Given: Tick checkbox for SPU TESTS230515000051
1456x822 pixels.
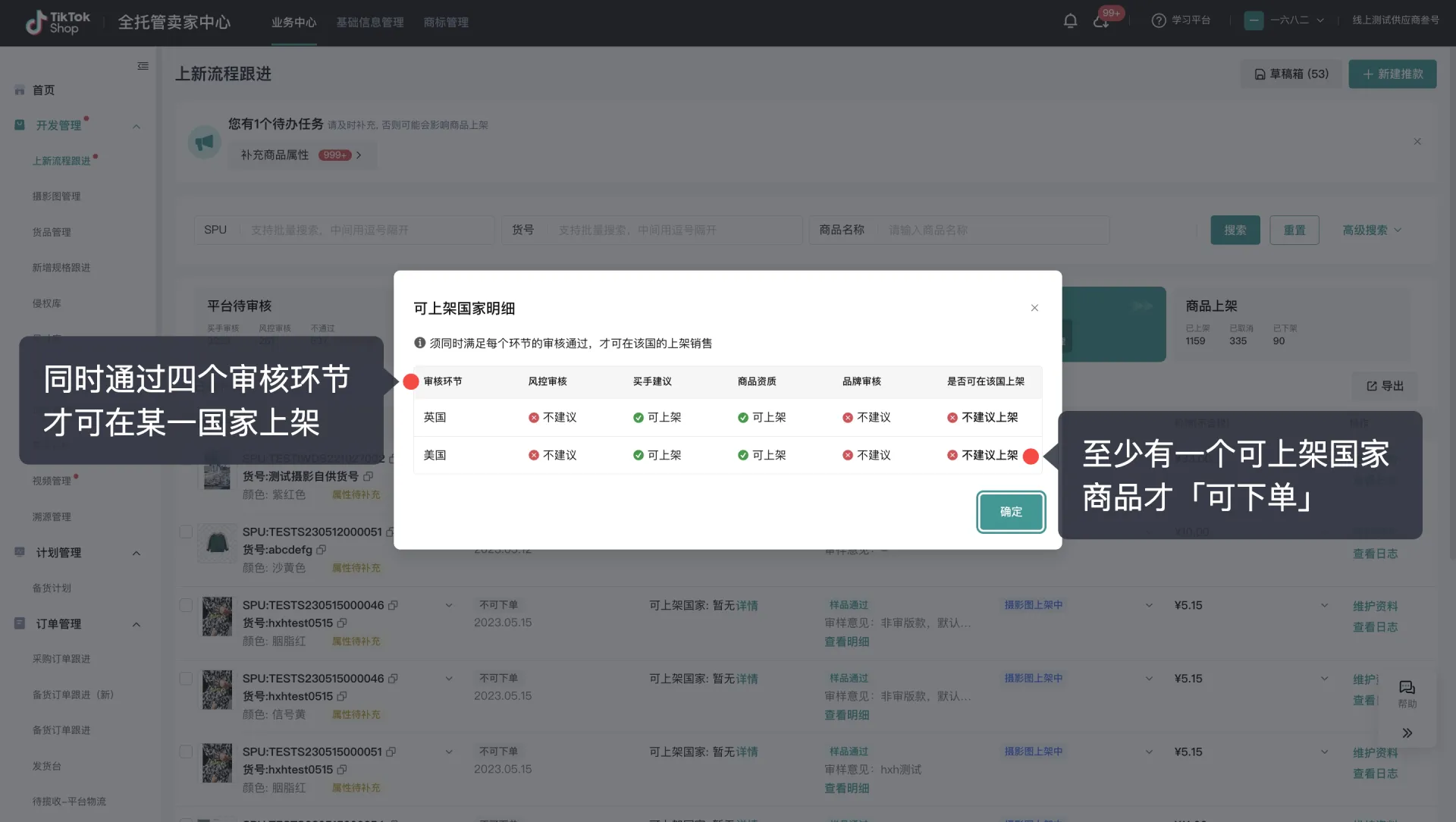Looking at the screenshot, I should [x=186, y=751].
